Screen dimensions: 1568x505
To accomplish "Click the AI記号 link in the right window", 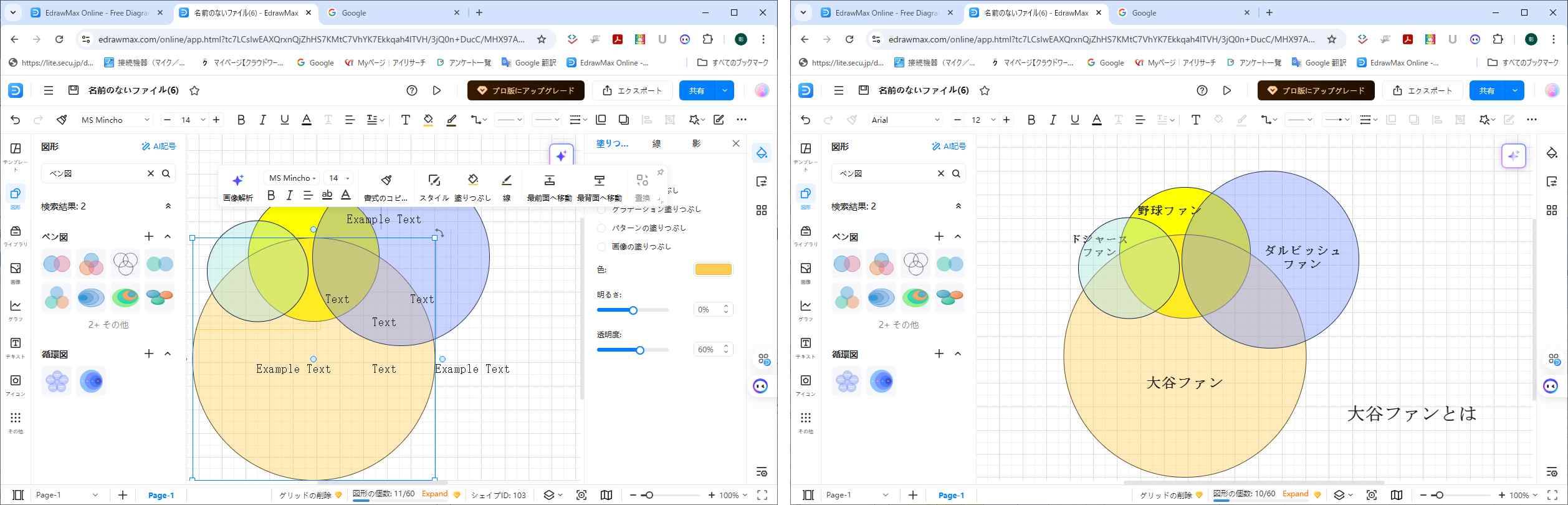I will click(x=949, y=147).
